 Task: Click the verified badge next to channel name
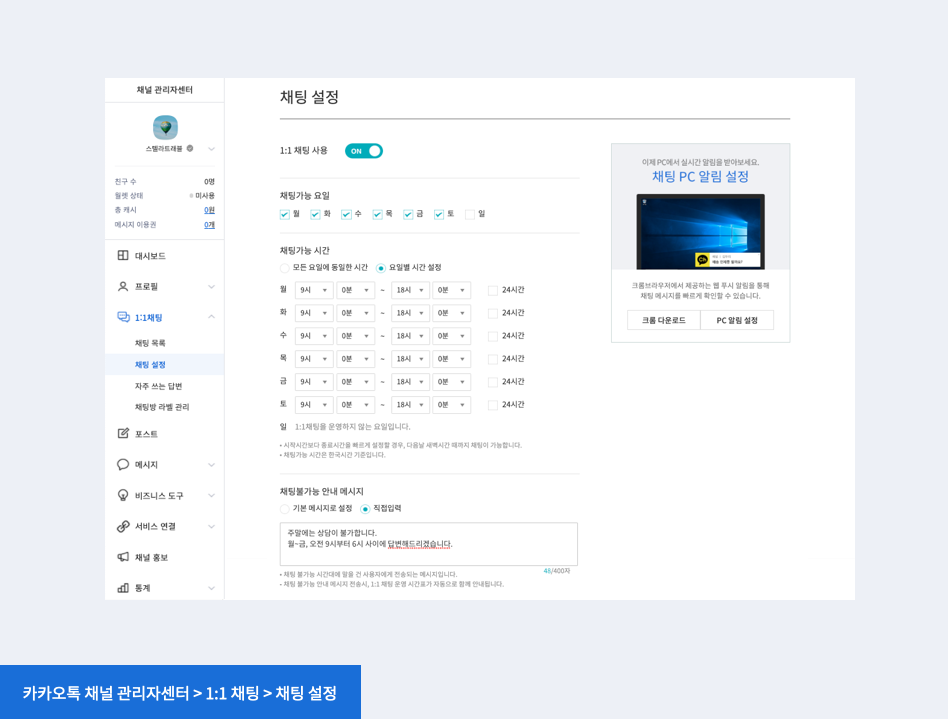190,148
